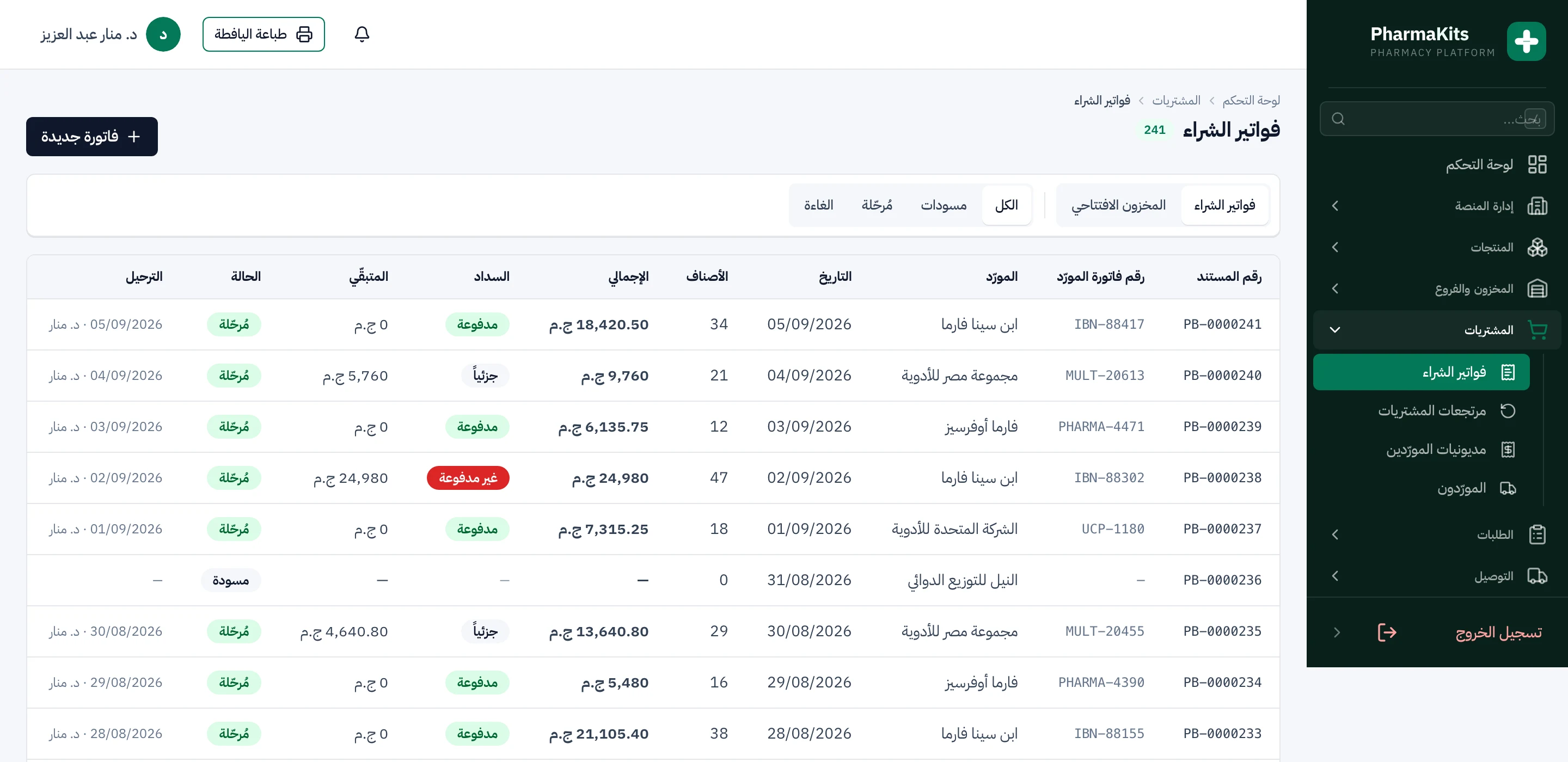Image resolution: width=1568 pixels, height=762 pixels.
Task: Click the user avatar circle د
Action: [163, 34]
